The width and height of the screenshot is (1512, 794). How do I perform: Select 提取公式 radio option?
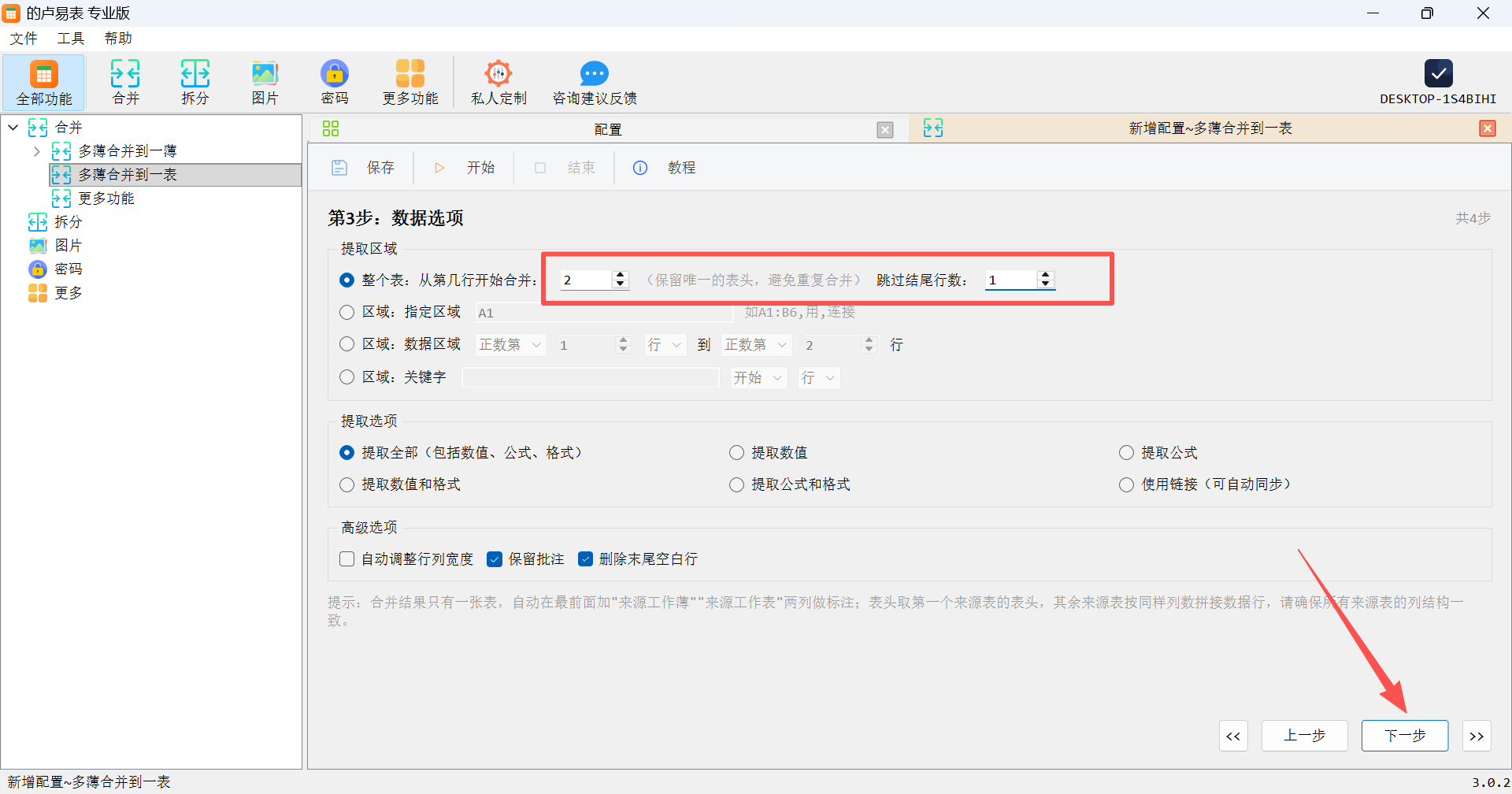click(1126, 453)
